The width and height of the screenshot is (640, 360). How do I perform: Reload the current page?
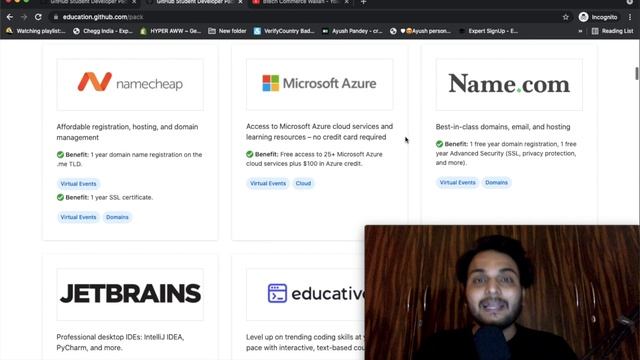(38, 17)
